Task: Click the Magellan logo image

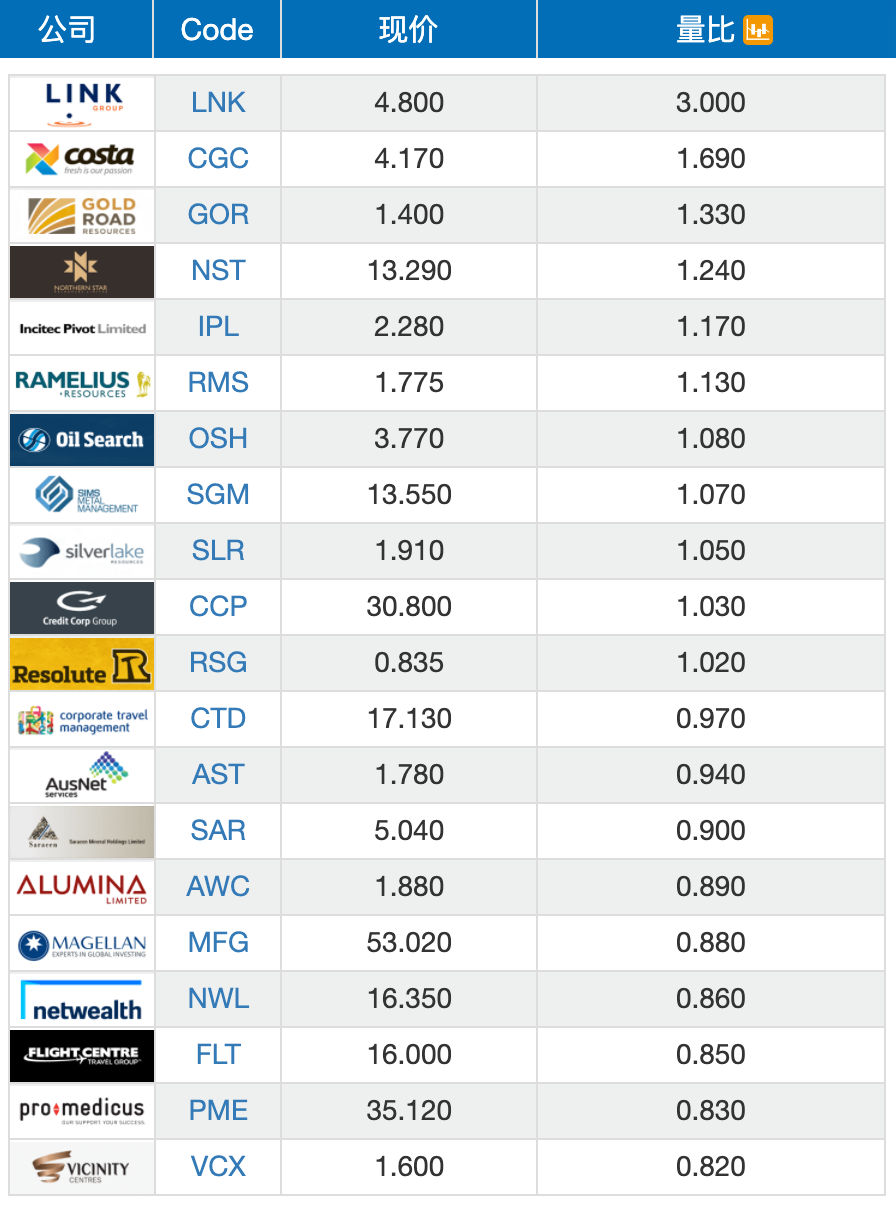Action: 82,943
